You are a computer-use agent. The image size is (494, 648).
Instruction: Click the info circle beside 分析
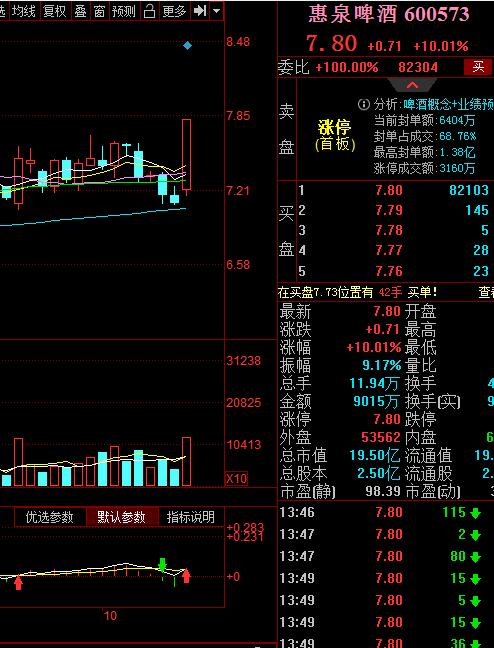pyautogui.click(x=363, y=105)
